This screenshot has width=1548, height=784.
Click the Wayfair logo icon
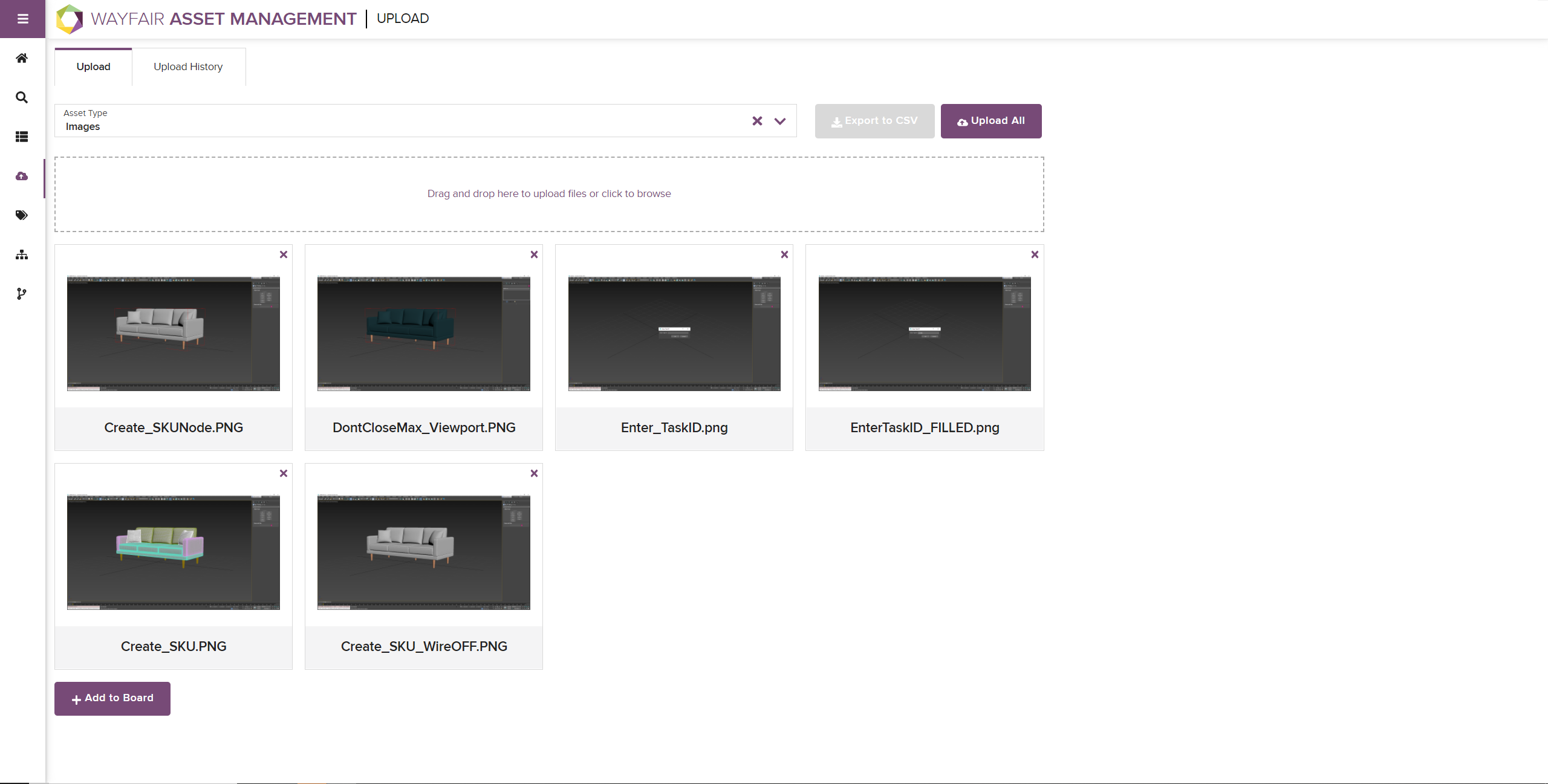pos(70,19)
